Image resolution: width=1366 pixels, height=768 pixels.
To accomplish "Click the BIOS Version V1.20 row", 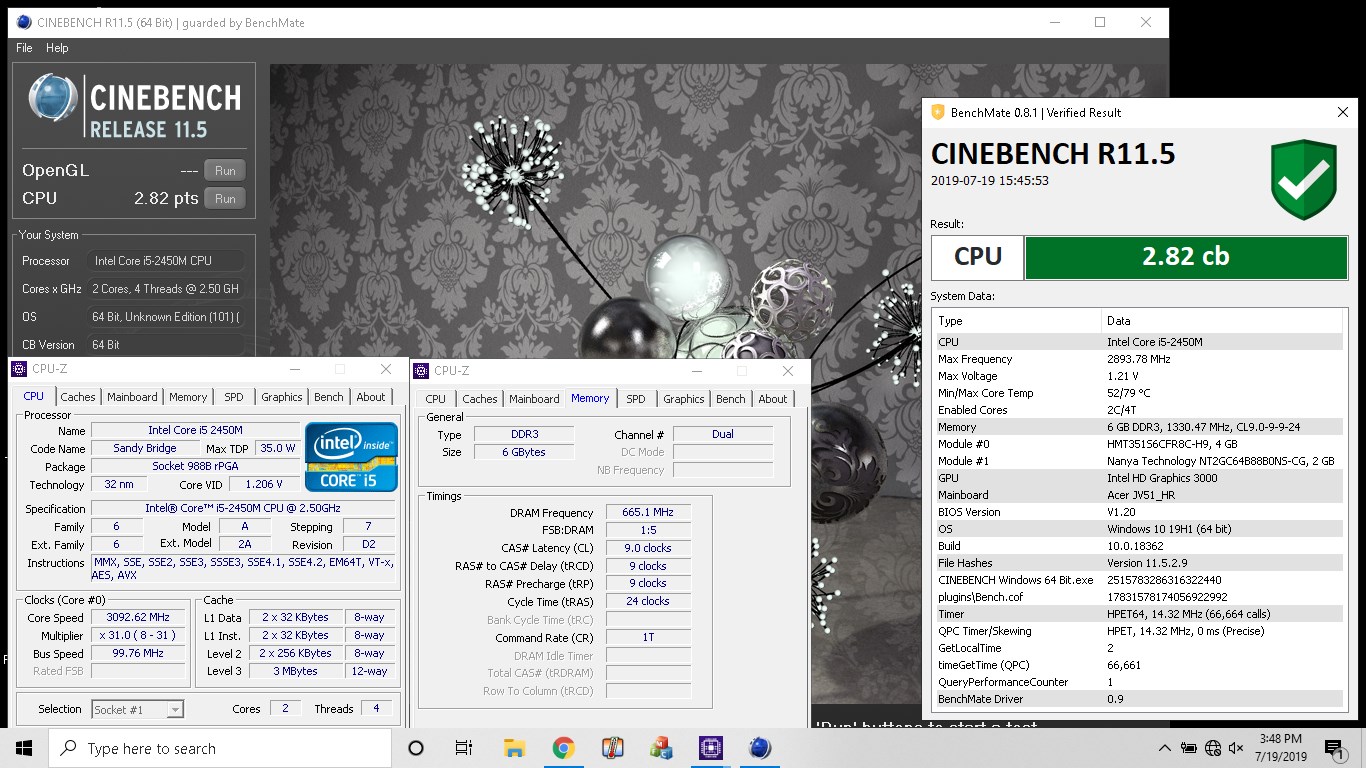I will click(1139, 512).
